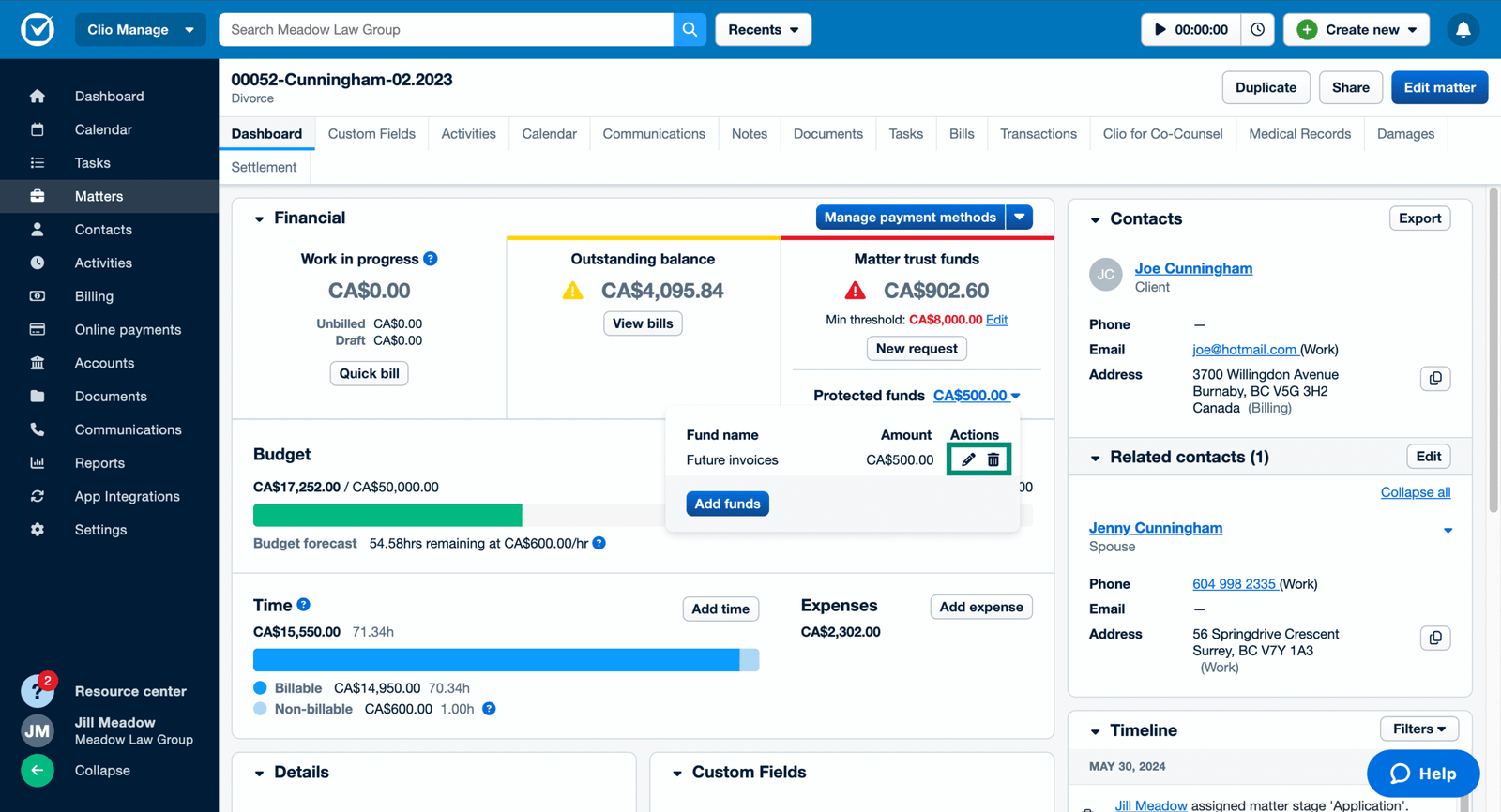Screen dimensions: 1501x812
Task: Click the Activities clock icon in sidebar
Action: (38, 263)
